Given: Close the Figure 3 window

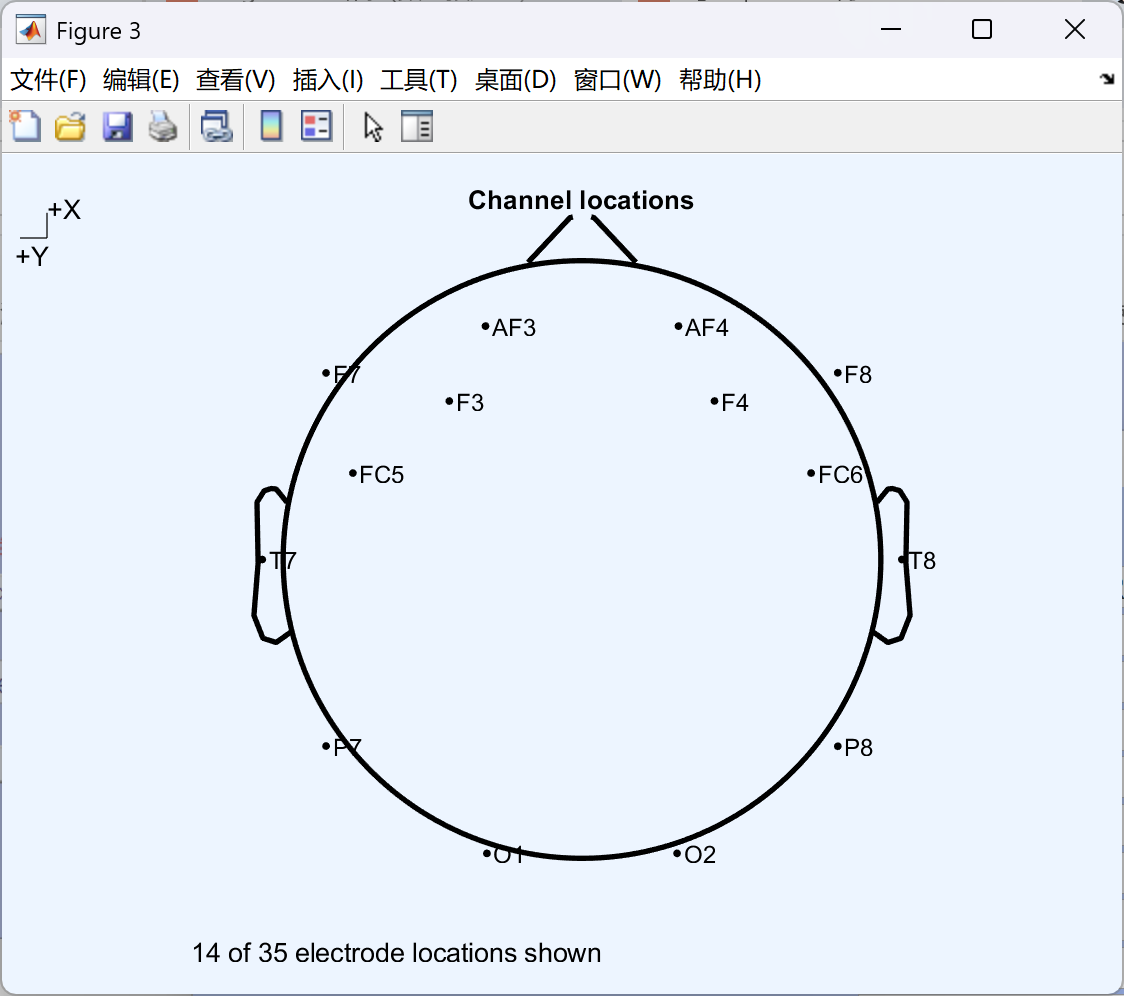Looking at the screenshot, I should coord(1075,29).
